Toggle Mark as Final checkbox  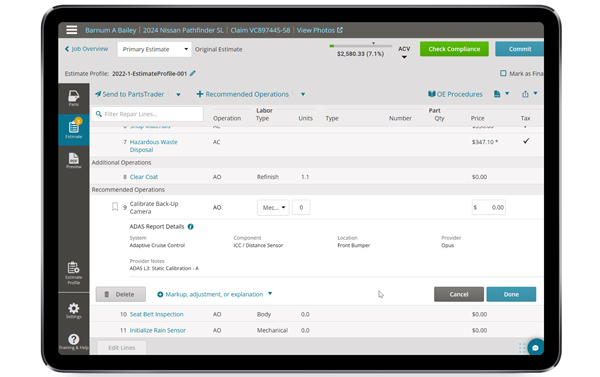coord(503,73)
